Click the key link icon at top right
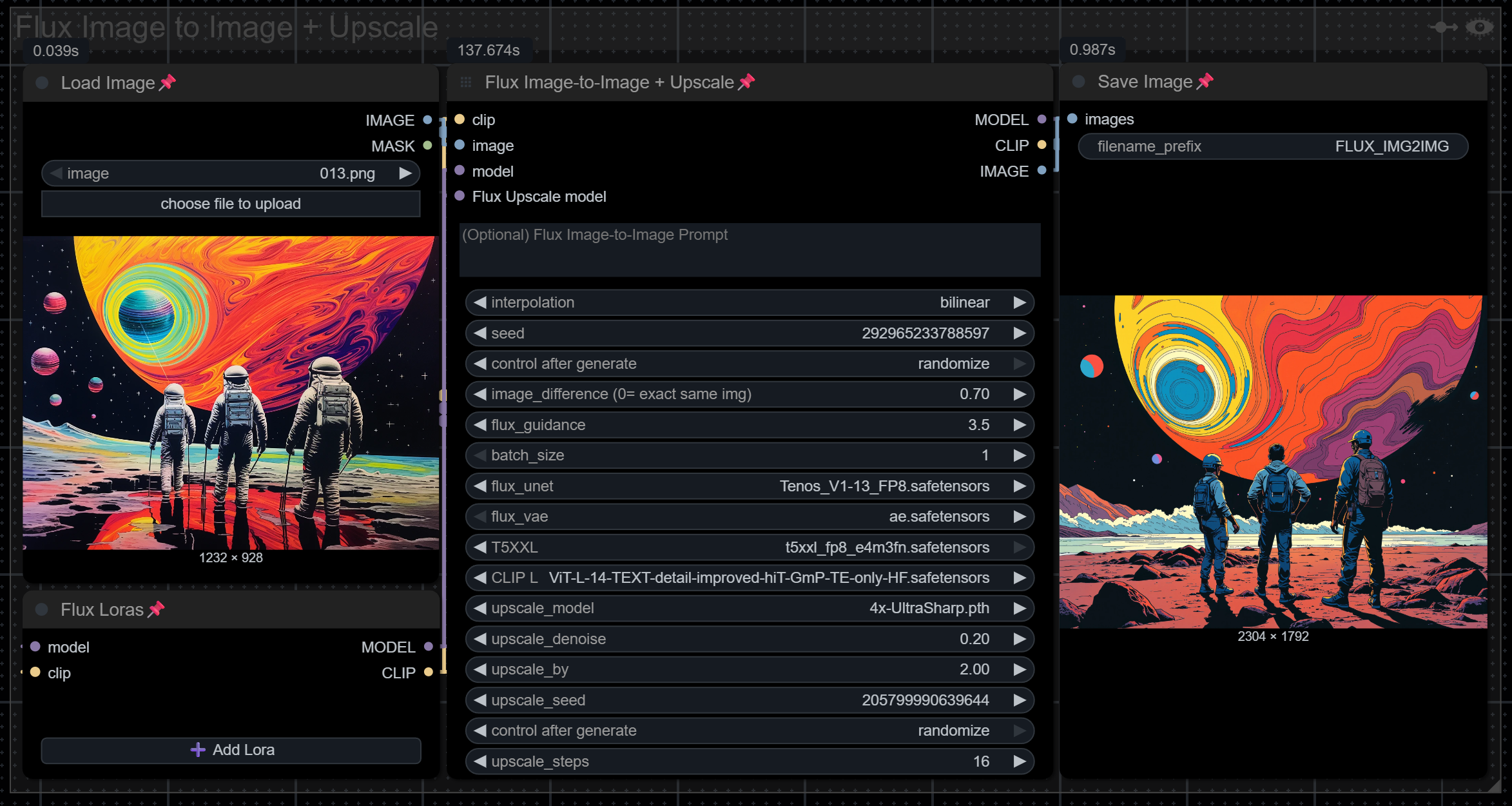This screenshot has width=1512, height=806. (1442, 27)
